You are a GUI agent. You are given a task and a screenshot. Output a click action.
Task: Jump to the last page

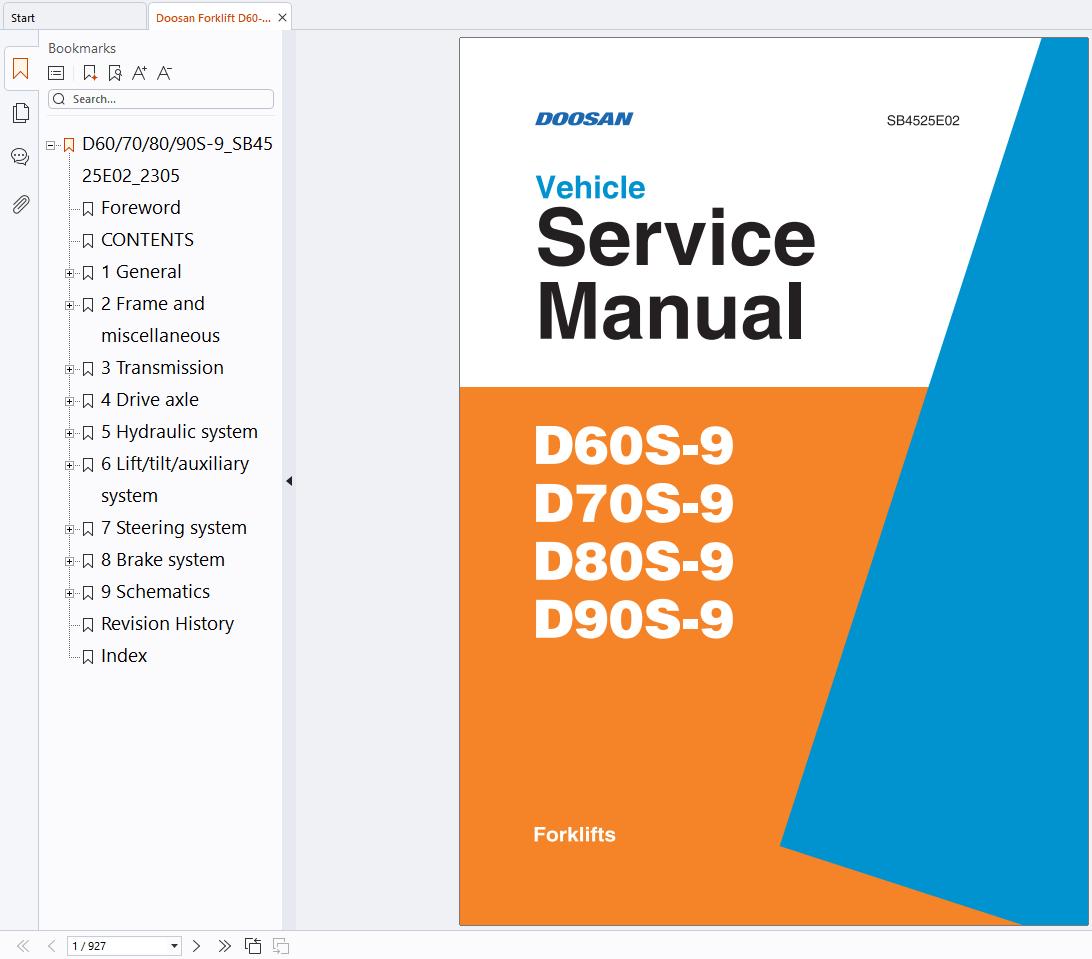pos(224,946)
